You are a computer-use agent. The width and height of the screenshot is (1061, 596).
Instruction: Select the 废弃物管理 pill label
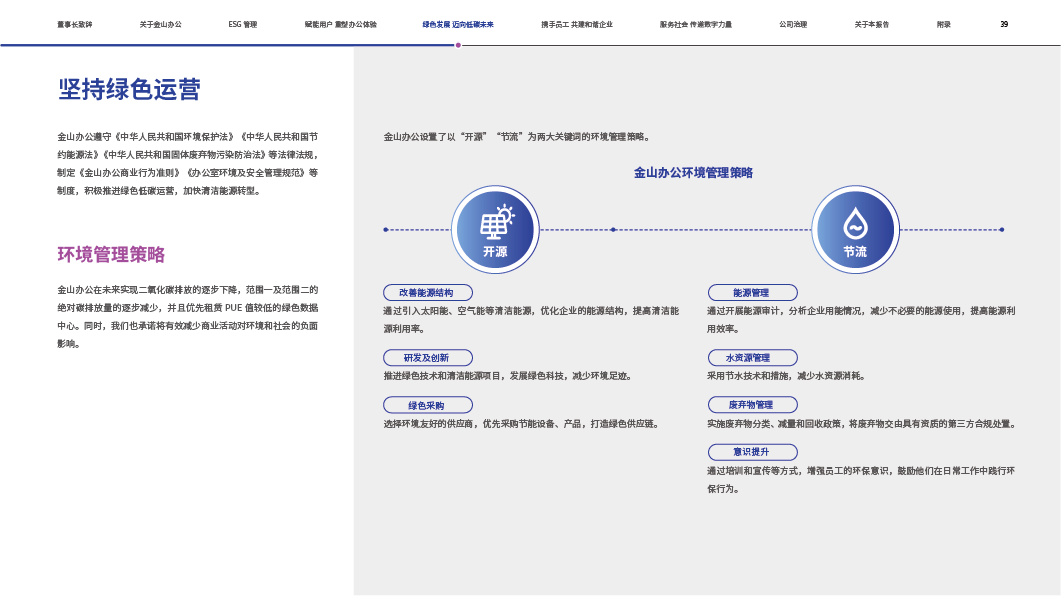(x=752, y=405)
